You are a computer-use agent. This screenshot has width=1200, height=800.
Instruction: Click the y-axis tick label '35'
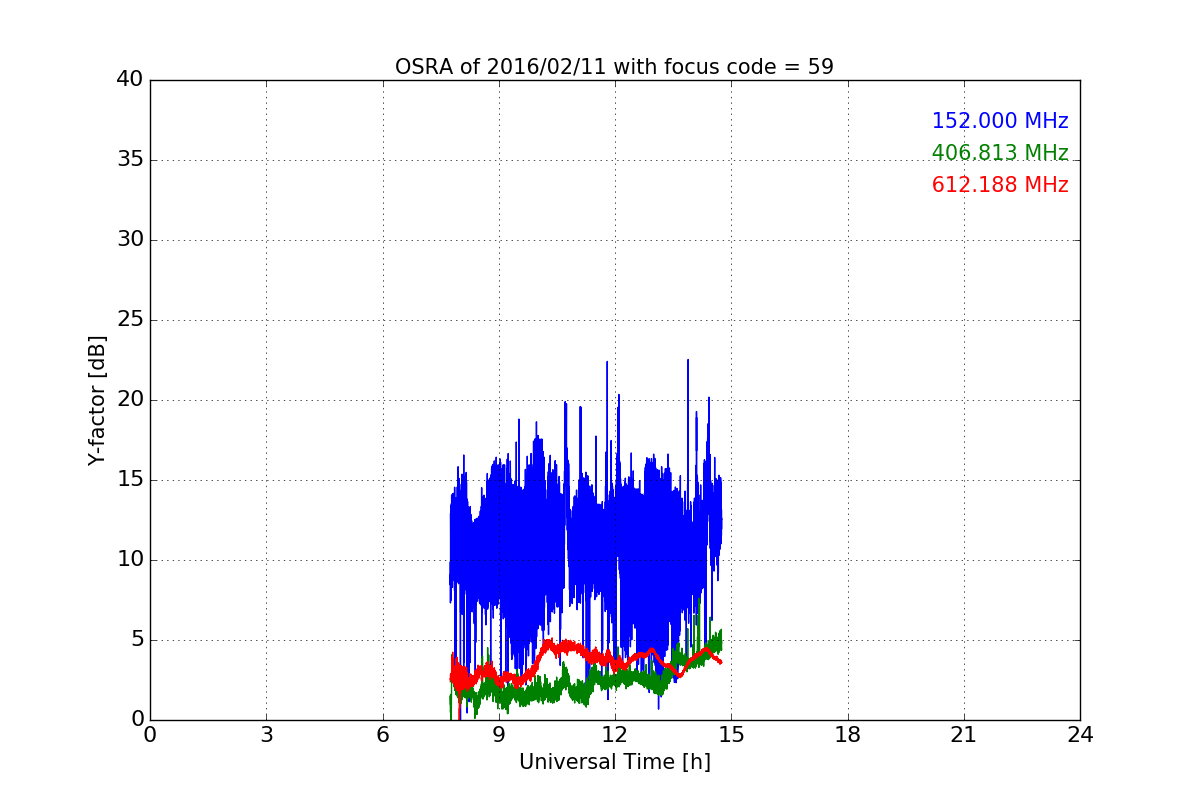pyautogui.click(x=130, y=160)
